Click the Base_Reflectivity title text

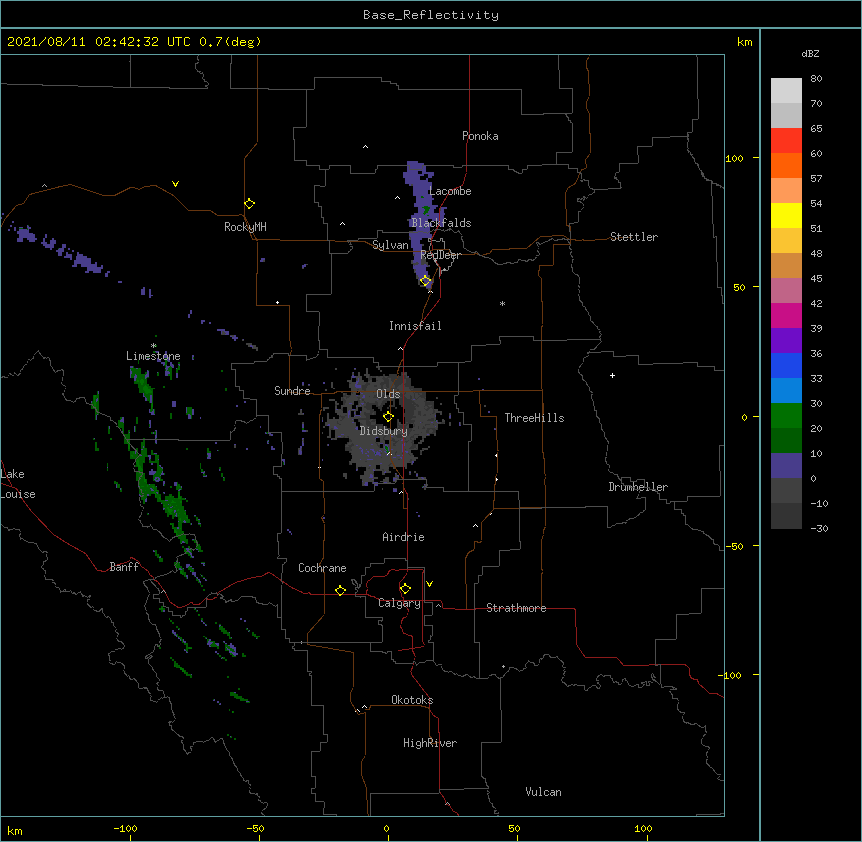431,15
